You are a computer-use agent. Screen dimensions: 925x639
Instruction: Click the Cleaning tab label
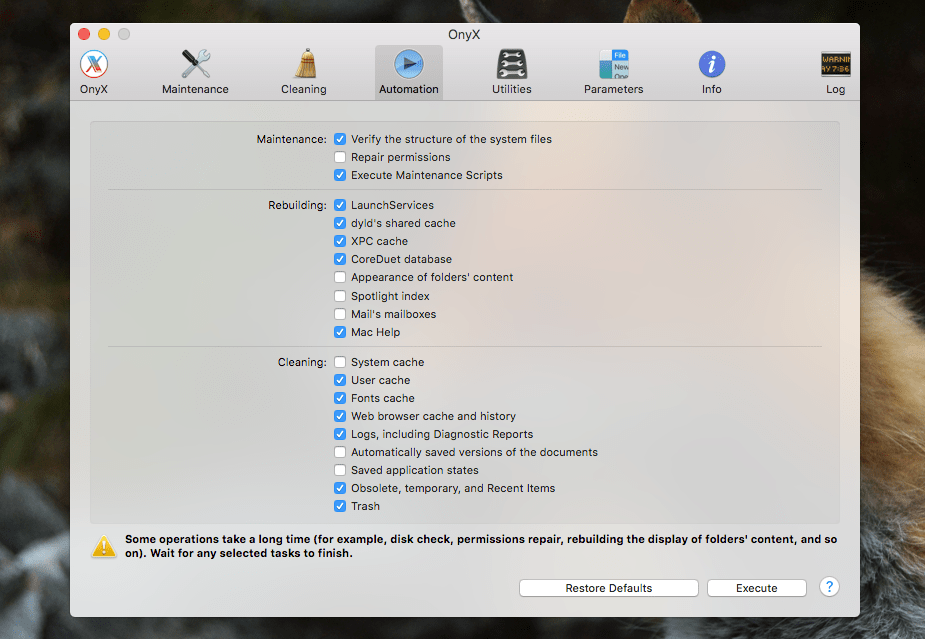point(304,89)
